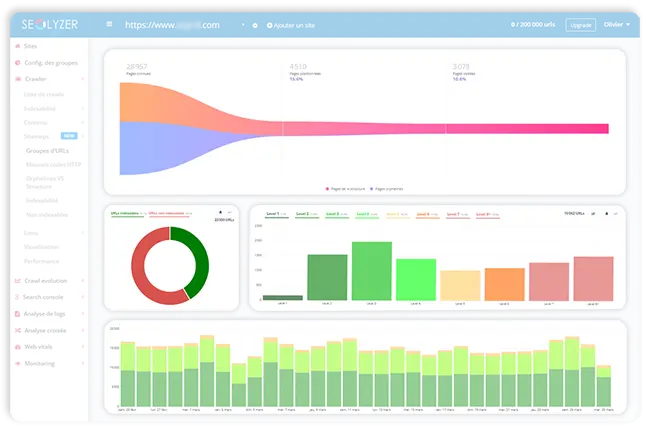Click the NEW badge next to Sitemaps
The height and width of the screenshot is (432, 650).
click(69, 136)
